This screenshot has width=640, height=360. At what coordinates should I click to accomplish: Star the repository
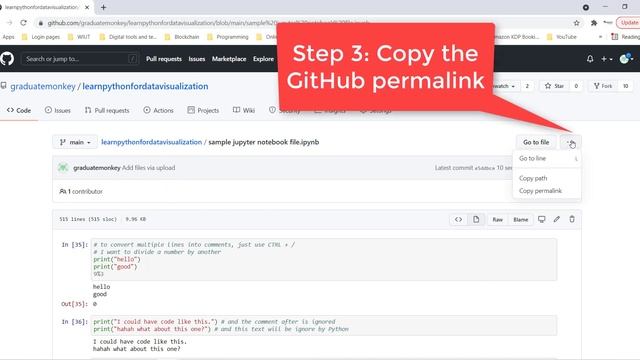[554, 86]
